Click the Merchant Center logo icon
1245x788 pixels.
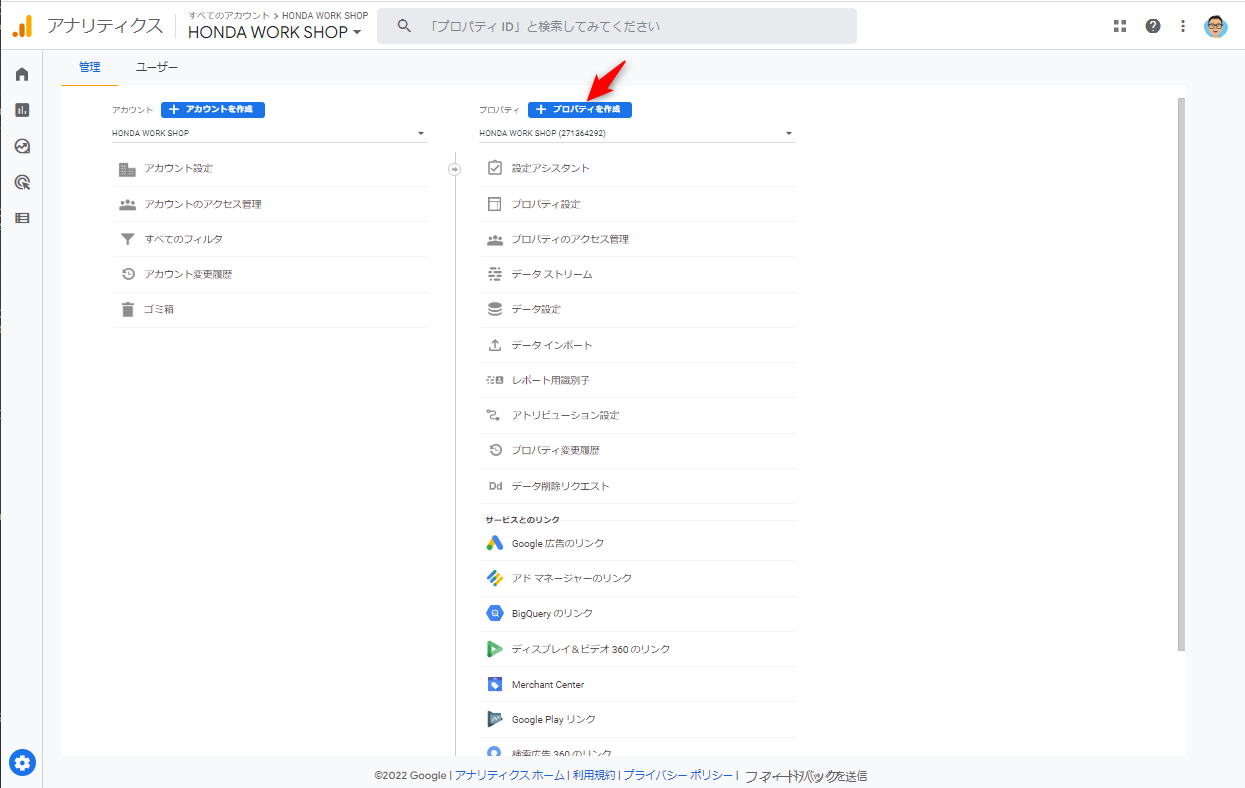(494, 684)
